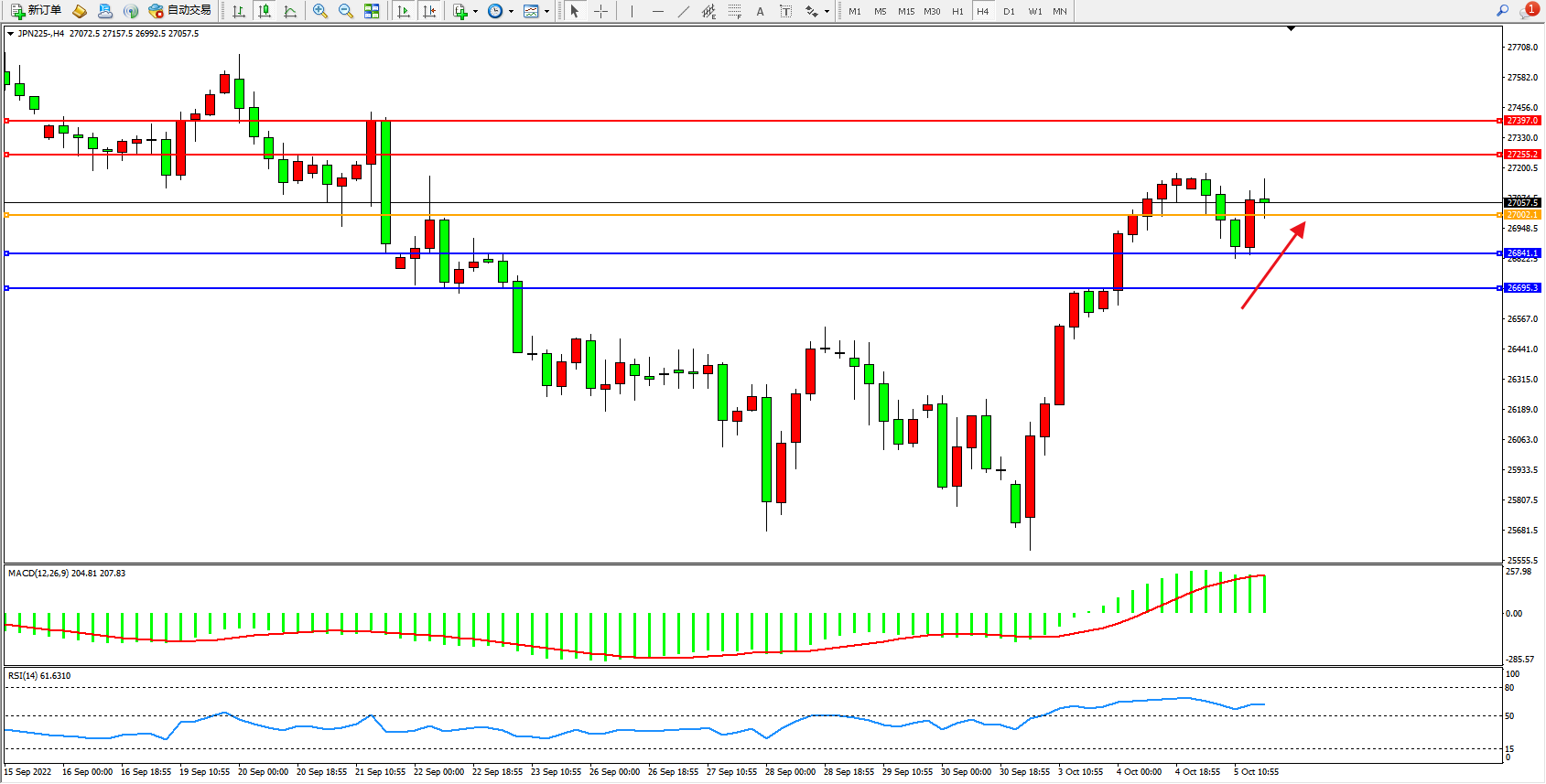This screenshot has width=1546, height=784.
Task: Open the chart templates dropdown
Action: (x=546, y=12)
